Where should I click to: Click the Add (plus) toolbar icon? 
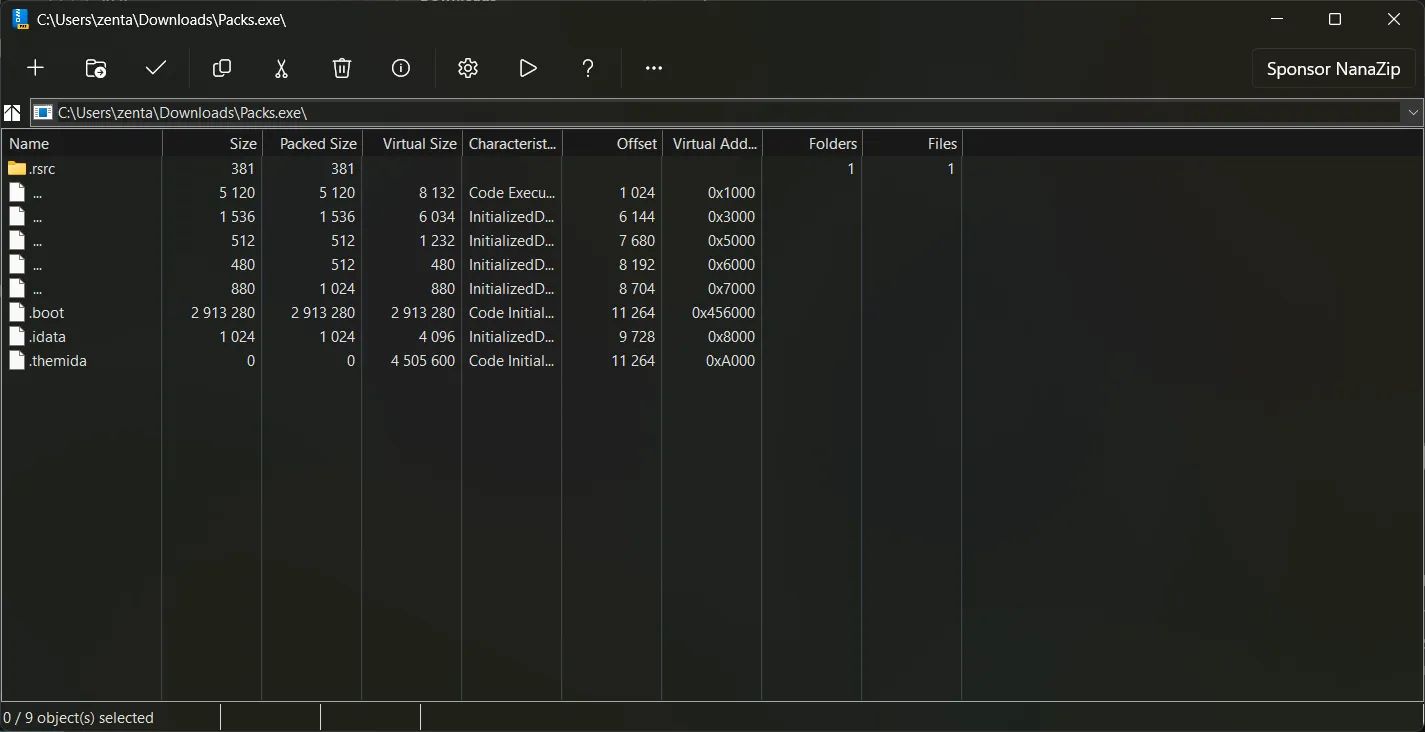35,68
